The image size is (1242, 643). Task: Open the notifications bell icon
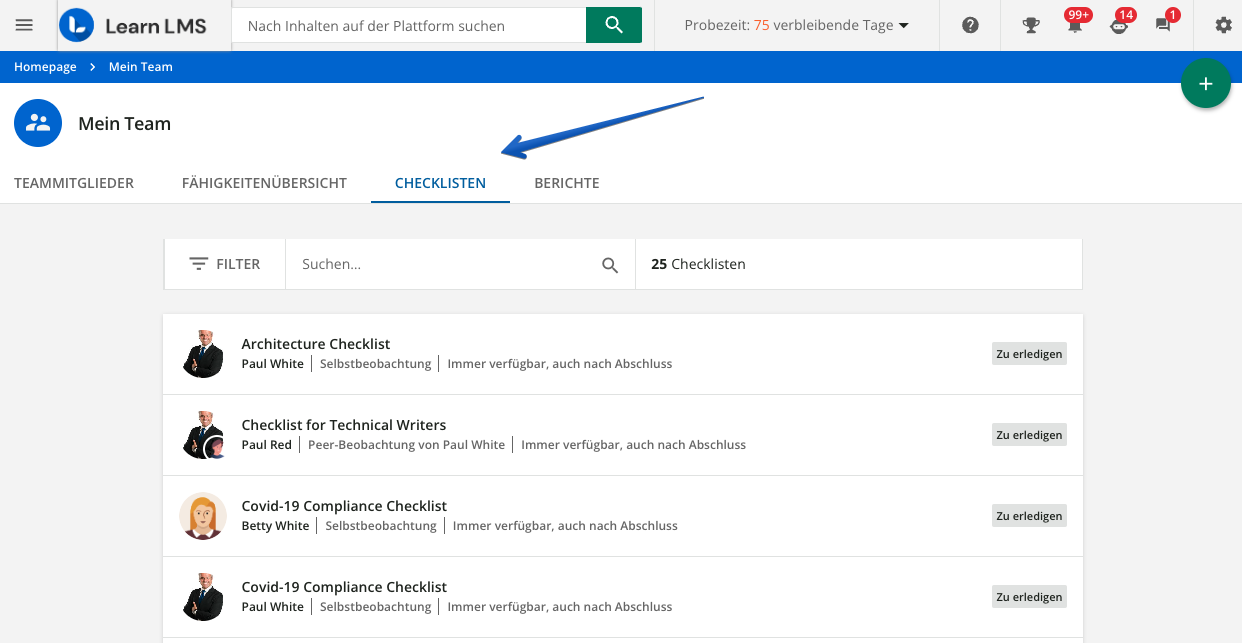[1075, 25]
